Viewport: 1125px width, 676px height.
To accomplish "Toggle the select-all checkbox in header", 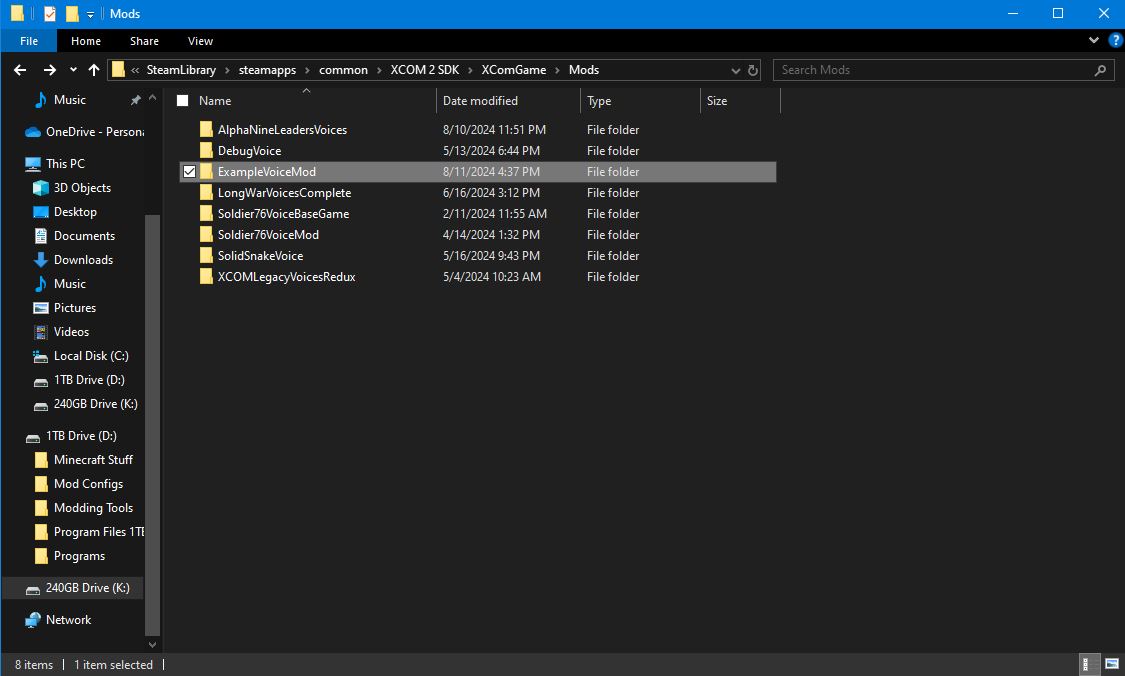I will click(x=183, y=100).
